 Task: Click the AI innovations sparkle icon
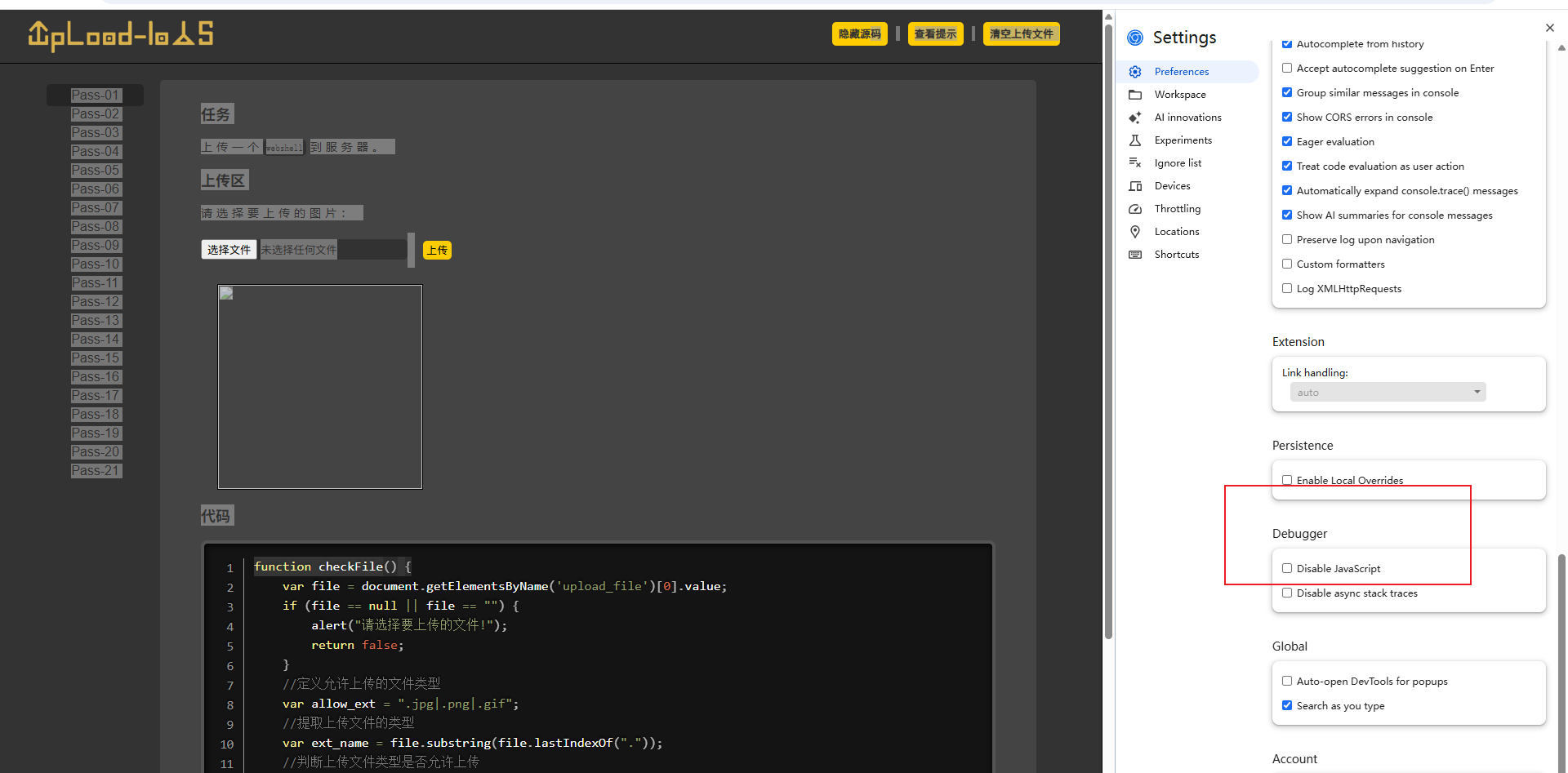(x=1135, y=118)
